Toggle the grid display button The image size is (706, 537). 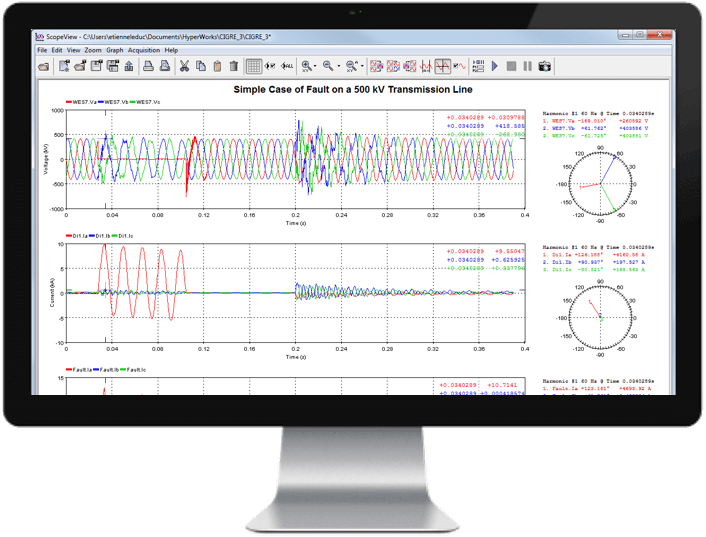click(253, 67)
